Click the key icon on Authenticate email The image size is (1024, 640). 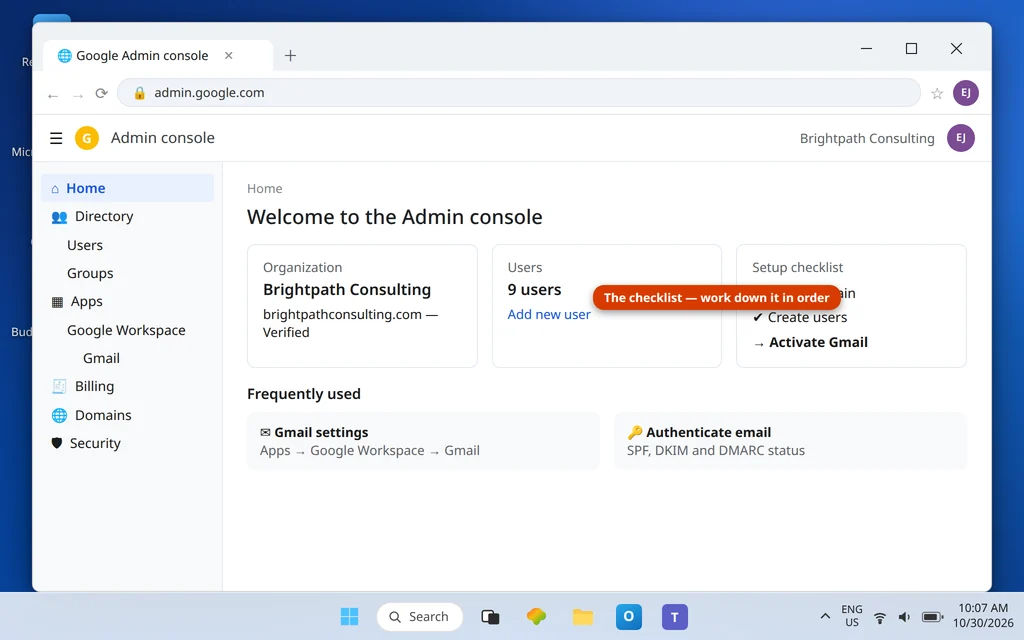pos(634,432)
